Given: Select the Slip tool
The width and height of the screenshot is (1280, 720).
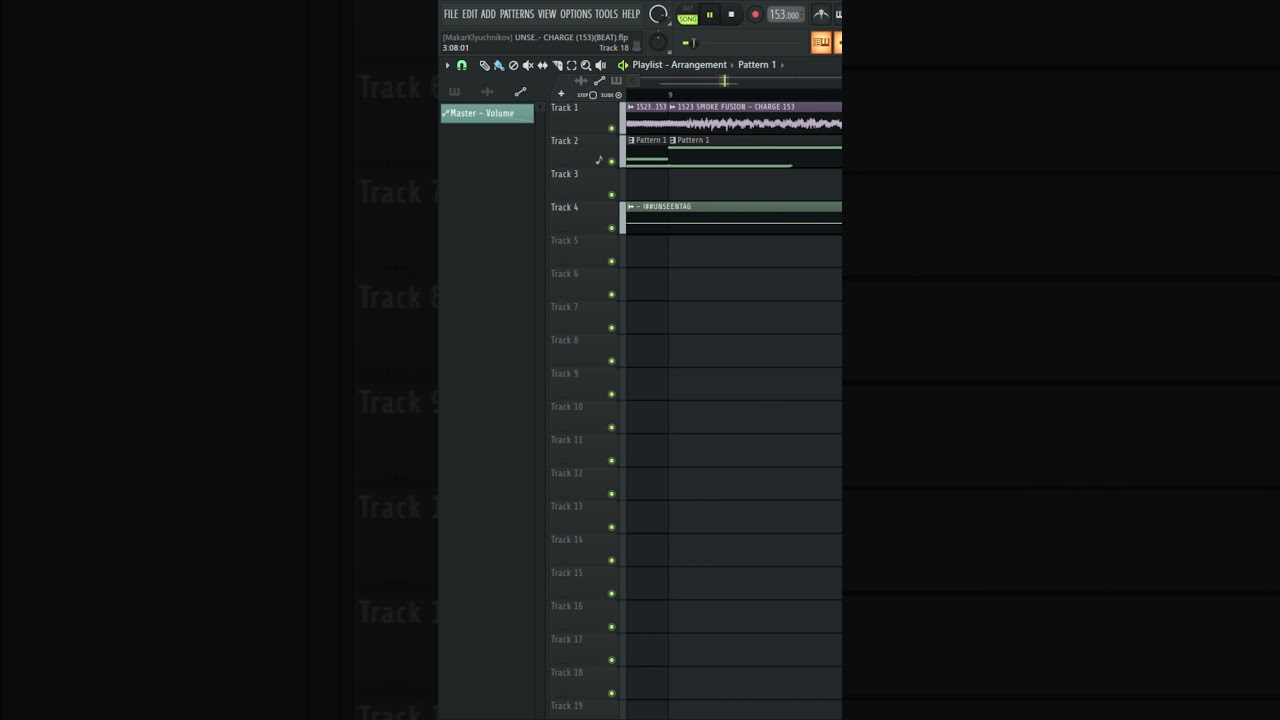Looking at the screenshot, I should point(542,65).
